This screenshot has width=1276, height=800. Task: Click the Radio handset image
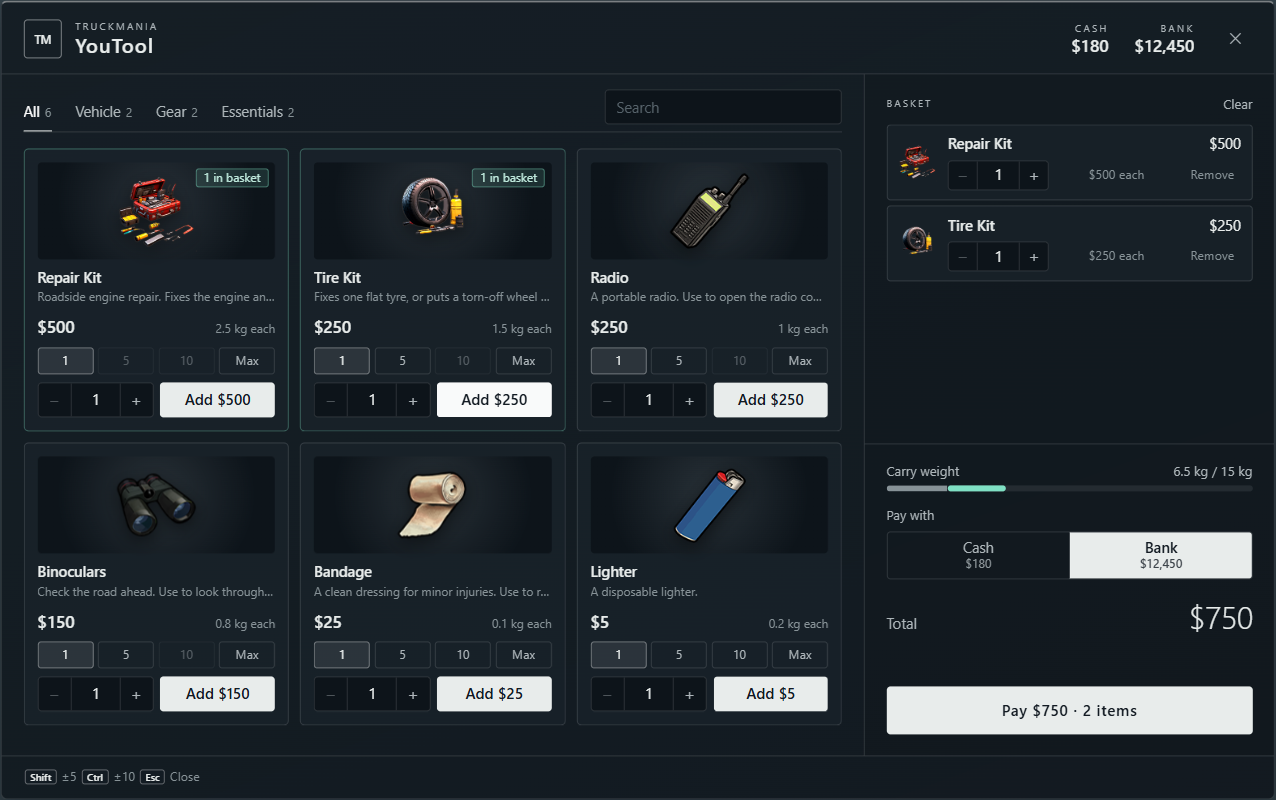pos(709,211)
